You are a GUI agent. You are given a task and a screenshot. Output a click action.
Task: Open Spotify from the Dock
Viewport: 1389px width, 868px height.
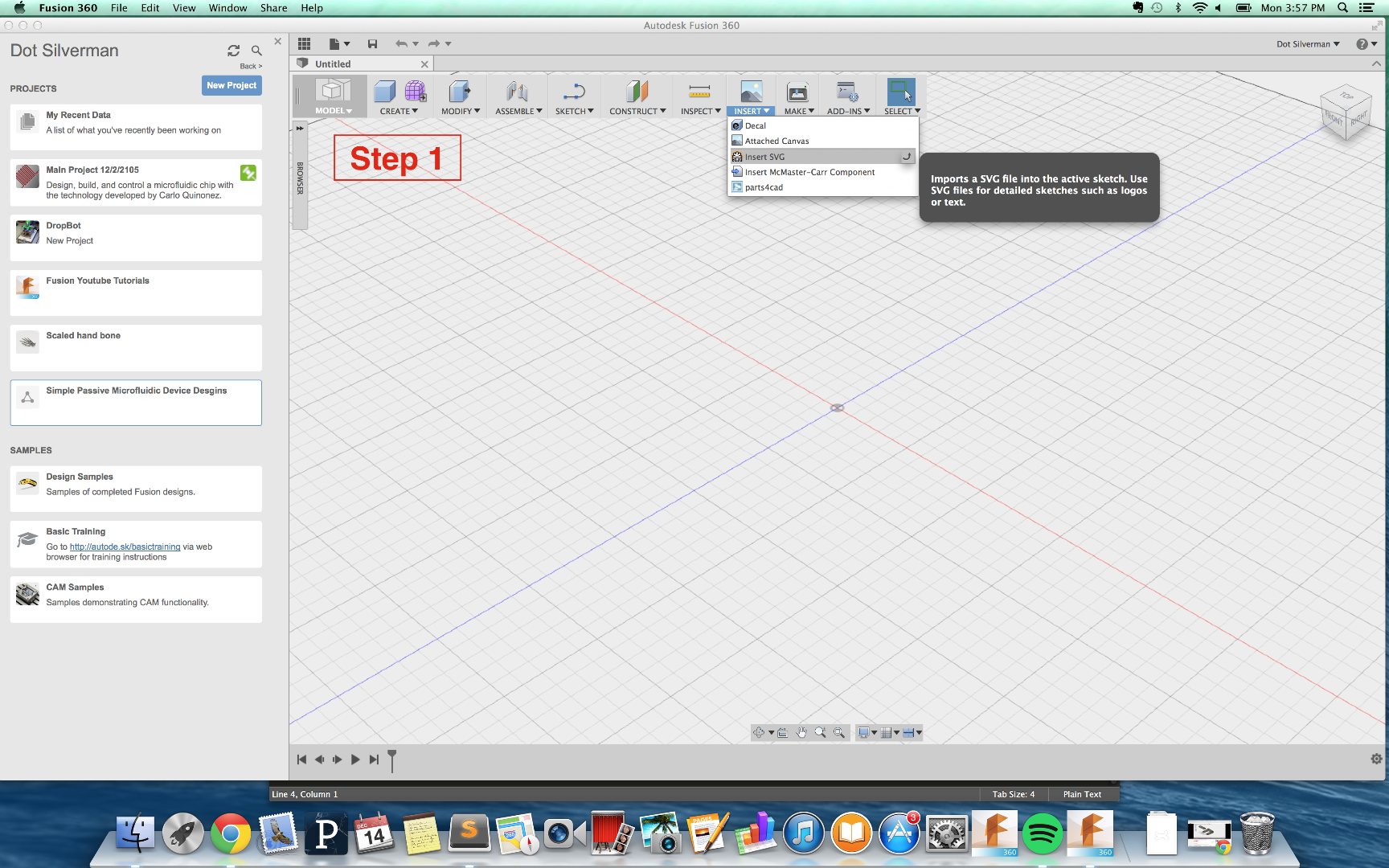1042,833
